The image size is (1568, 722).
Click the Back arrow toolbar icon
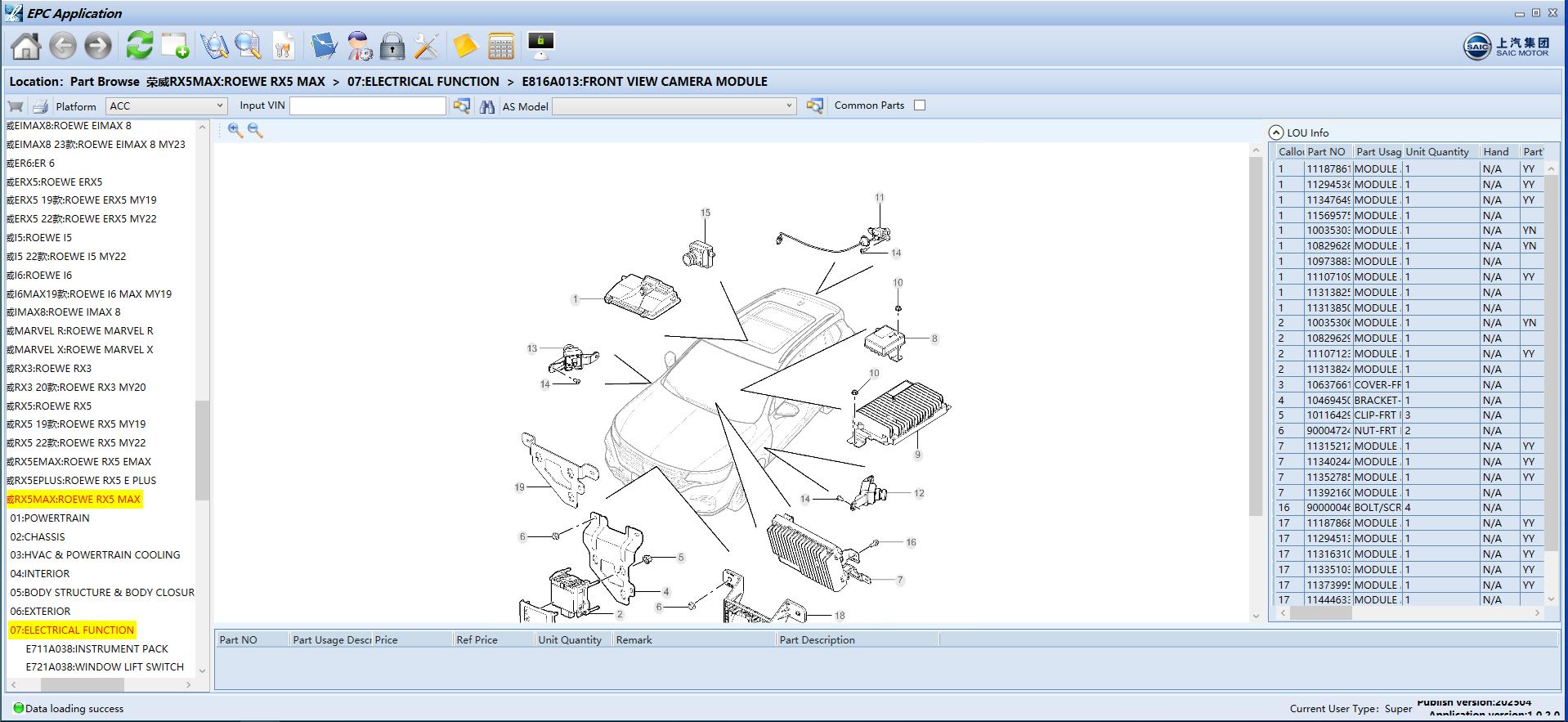point(63,46)
